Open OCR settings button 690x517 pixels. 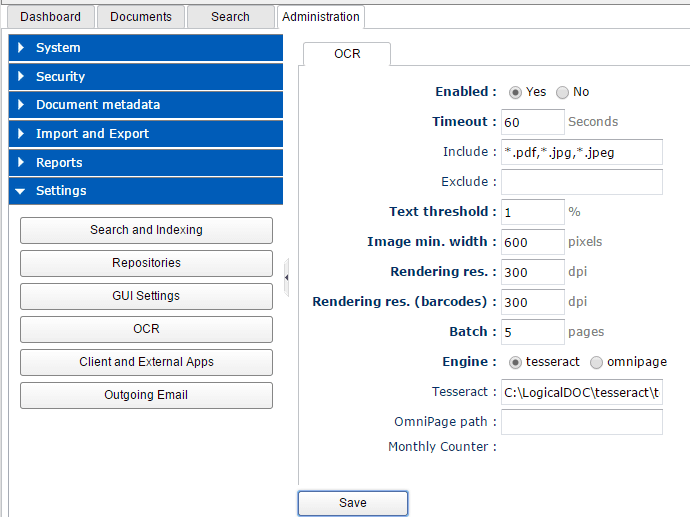pyautogui.click(x=146, y=329)
